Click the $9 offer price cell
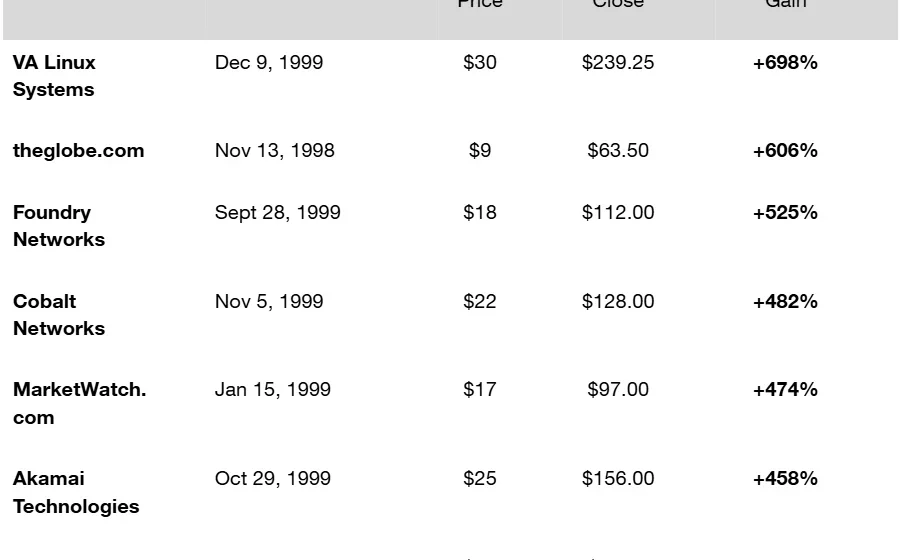The width and height of the screenshot is (900, 560). click(x=480, y=150)
